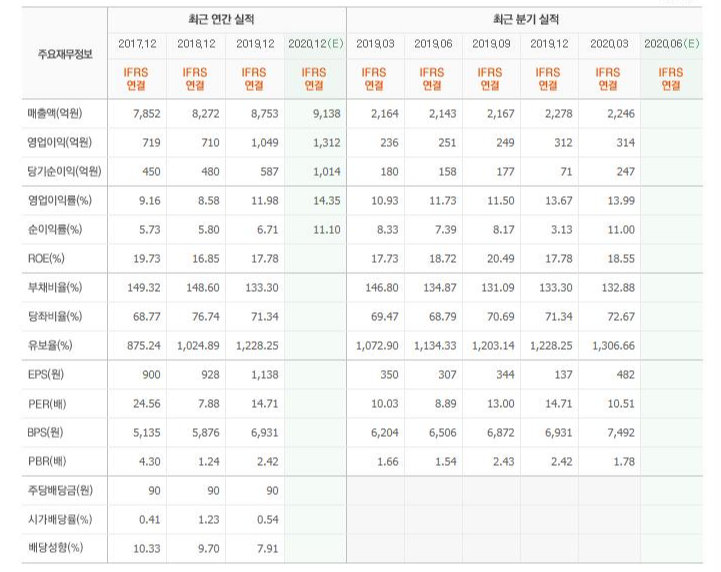721x572 pixels.
Task: Select the 314 operating profit for 2020.03
Action: tap(625, 143)
